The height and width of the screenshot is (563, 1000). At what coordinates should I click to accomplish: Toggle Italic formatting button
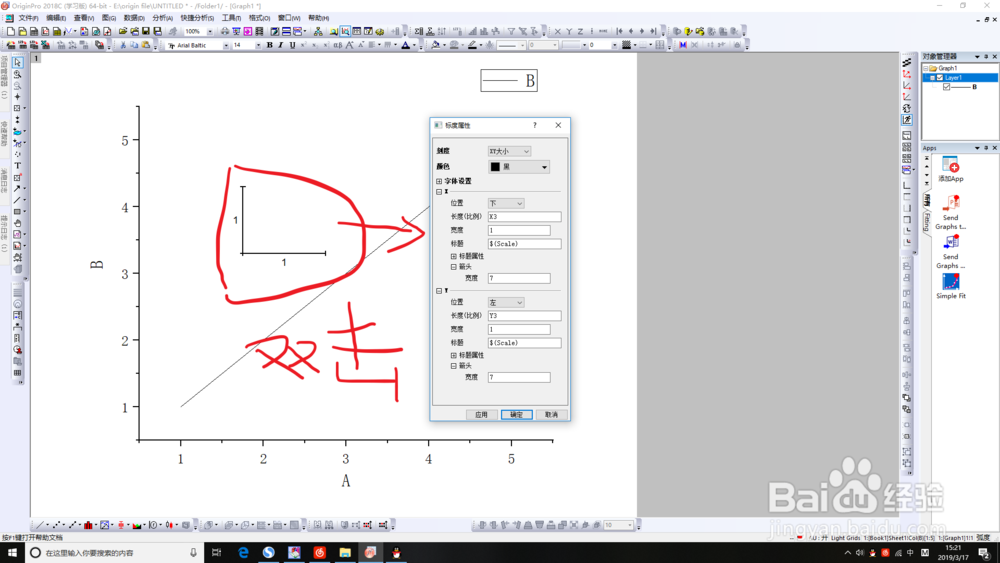pos(281,45)
